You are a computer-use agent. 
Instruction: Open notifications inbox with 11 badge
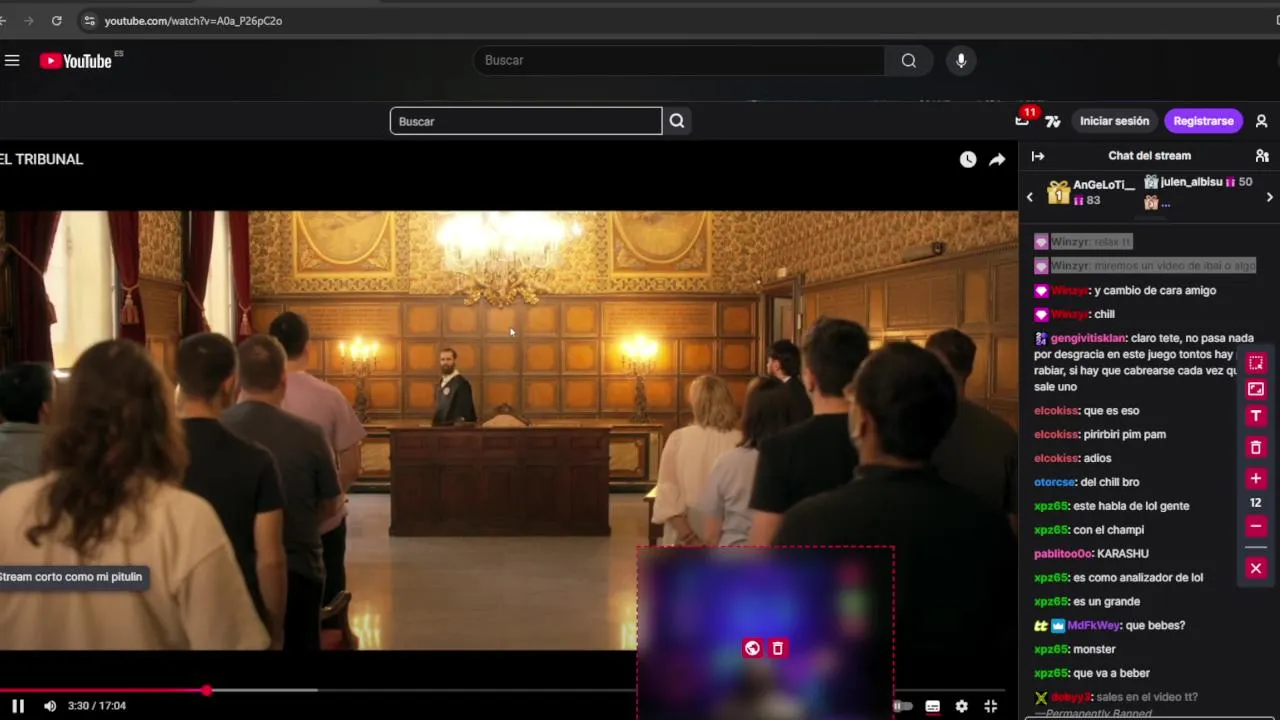1022,121
